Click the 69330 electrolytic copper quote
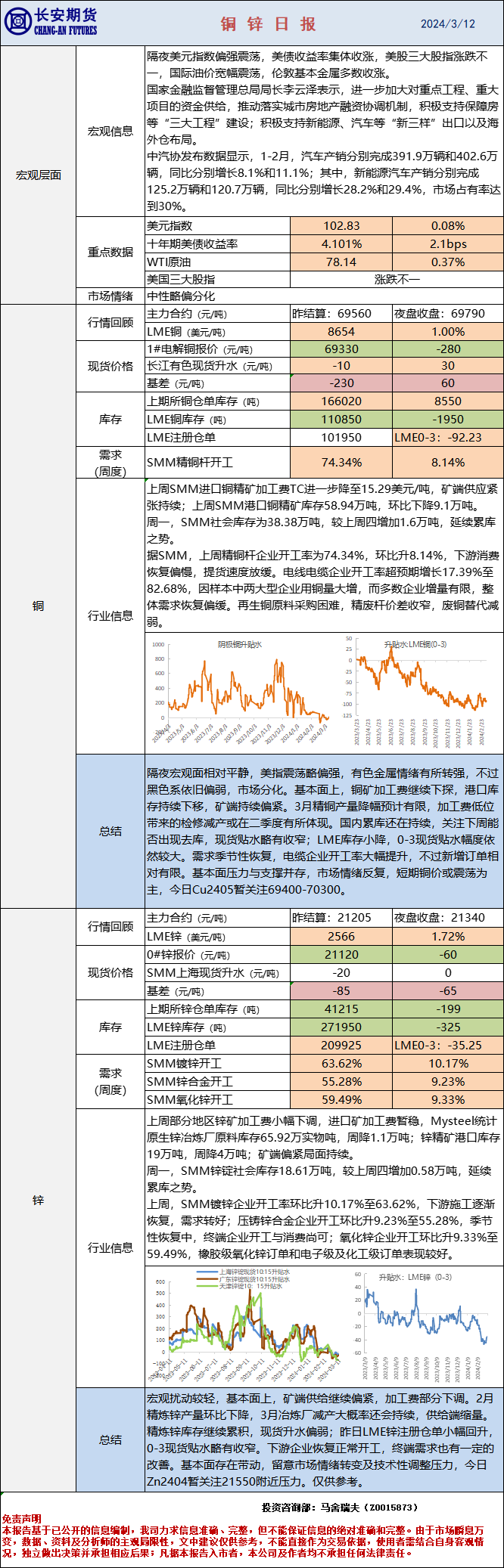This screenshot has width=504, height=1568. click(x=341, y=349)
